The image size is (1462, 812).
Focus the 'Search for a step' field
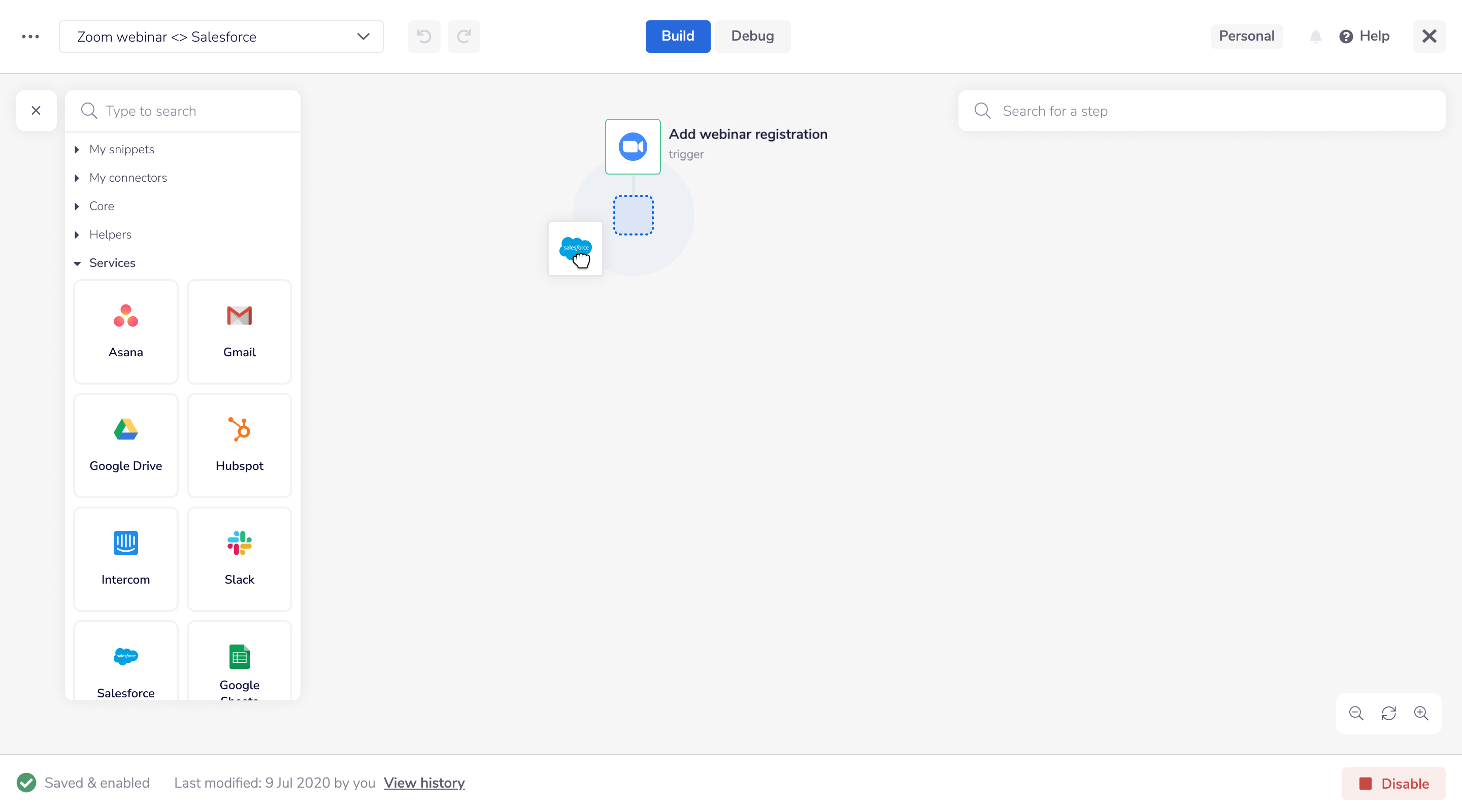point(1202,111)
